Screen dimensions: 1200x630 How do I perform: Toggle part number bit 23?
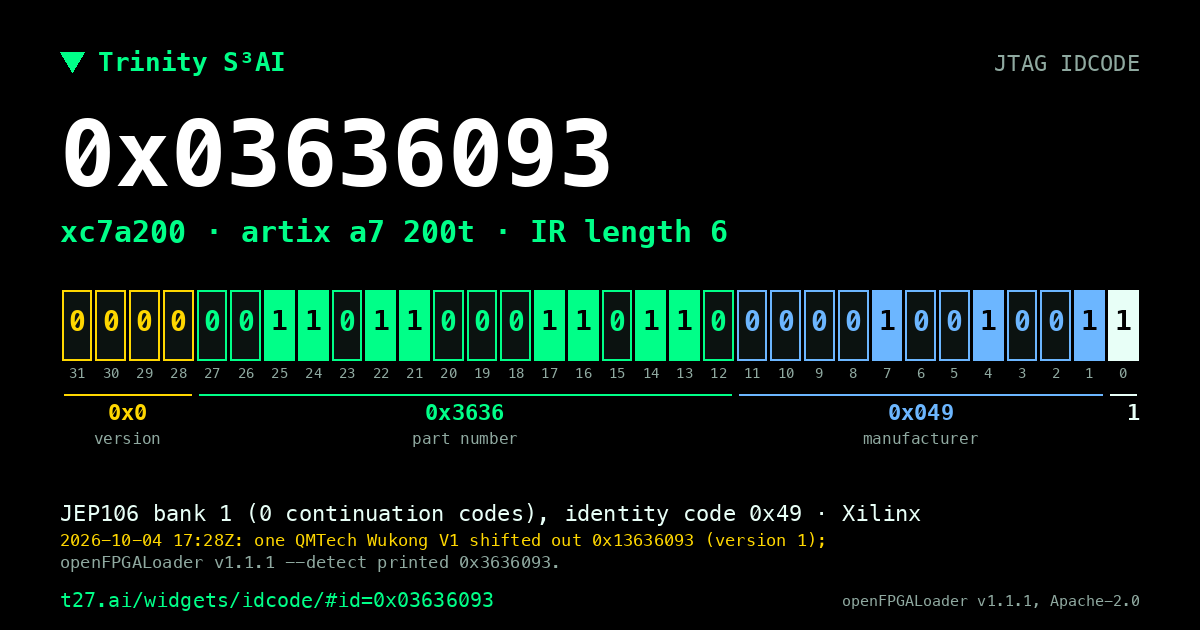click(347, 325)
